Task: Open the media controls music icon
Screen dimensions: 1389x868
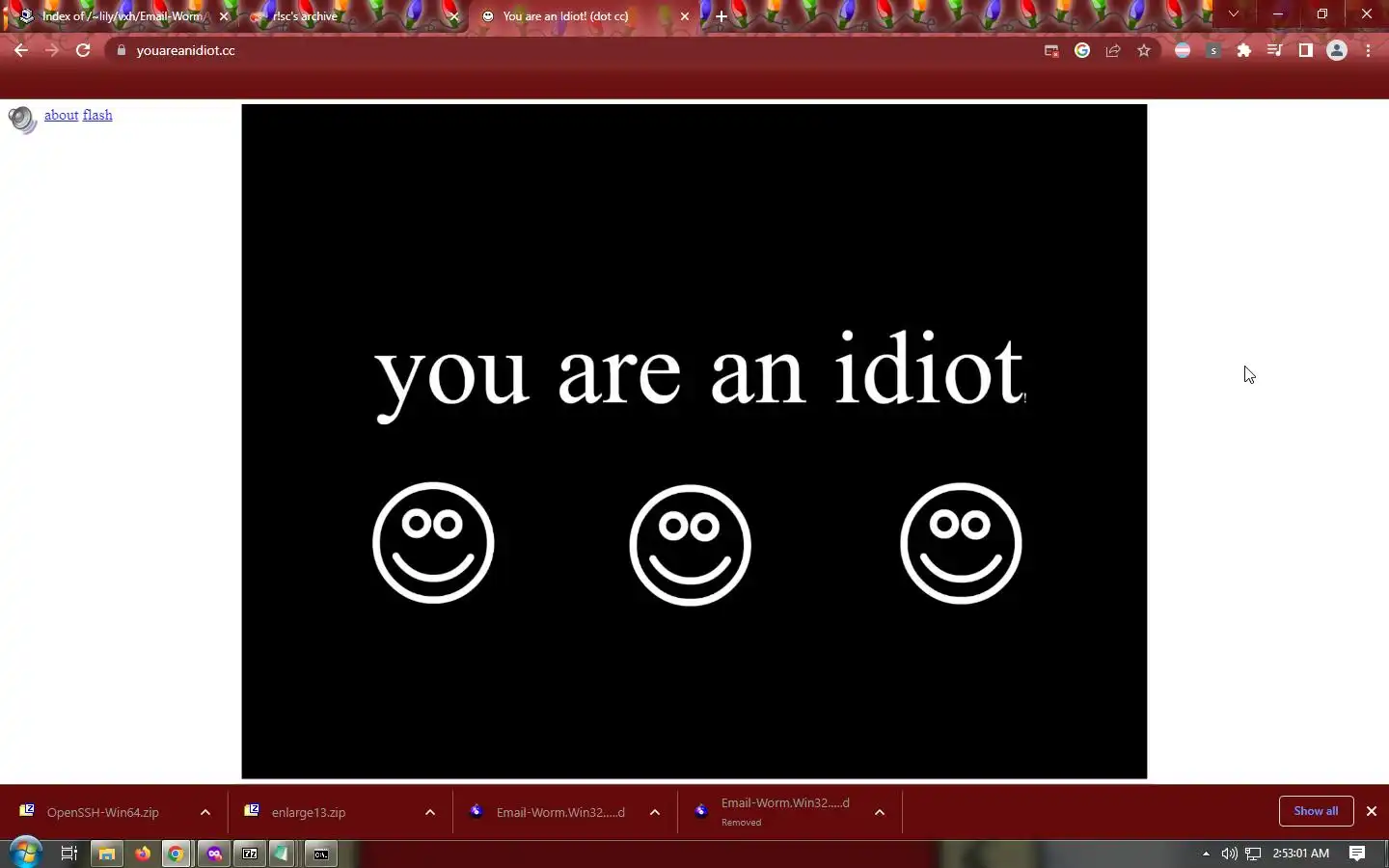Action: pos(1275,50)
